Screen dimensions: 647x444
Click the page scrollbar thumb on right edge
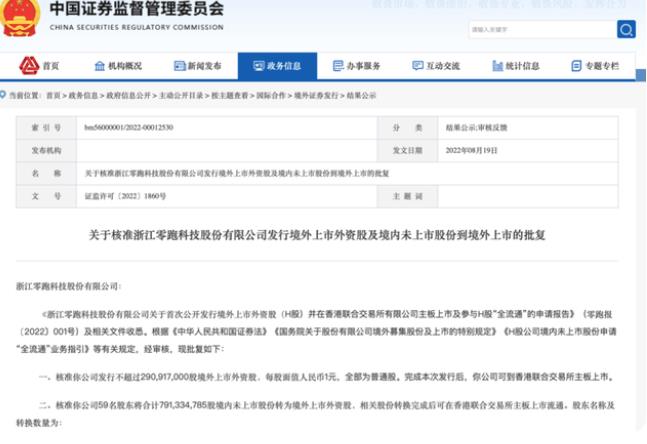point(641,75)
